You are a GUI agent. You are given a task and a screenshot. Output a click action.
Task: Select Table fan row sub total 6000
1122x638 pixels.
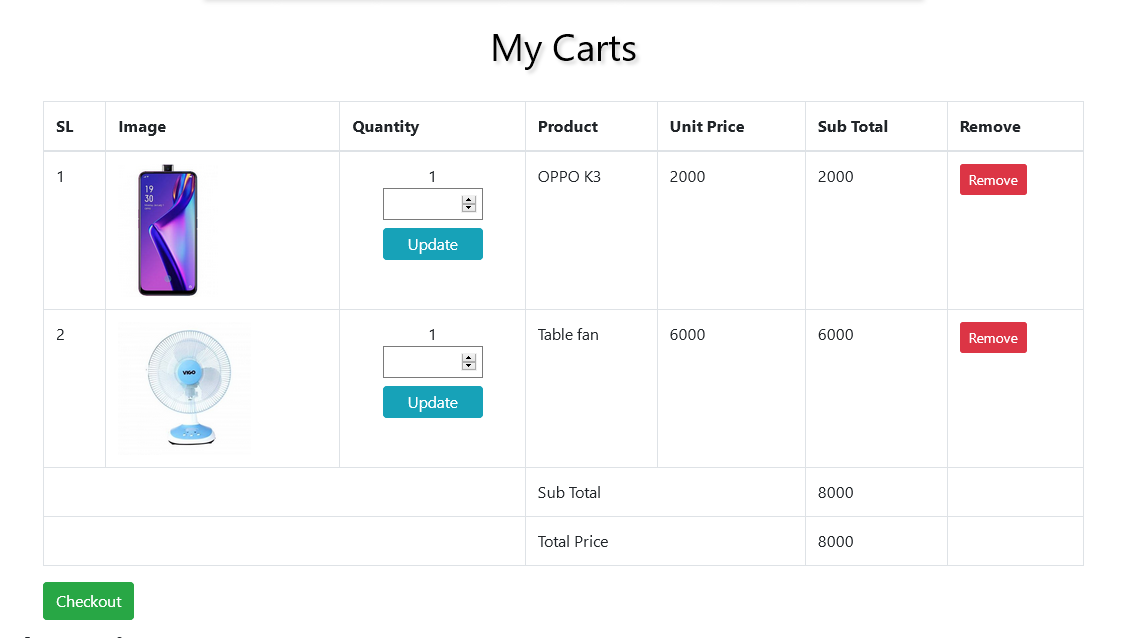[x=835, y=335]
